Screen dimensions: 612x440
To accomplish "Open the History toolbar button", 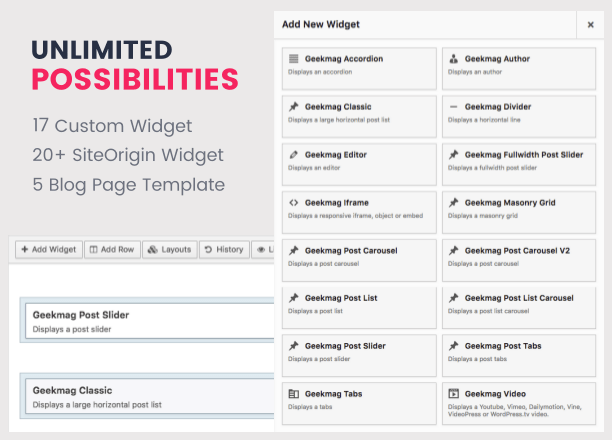I will (224, 249).
